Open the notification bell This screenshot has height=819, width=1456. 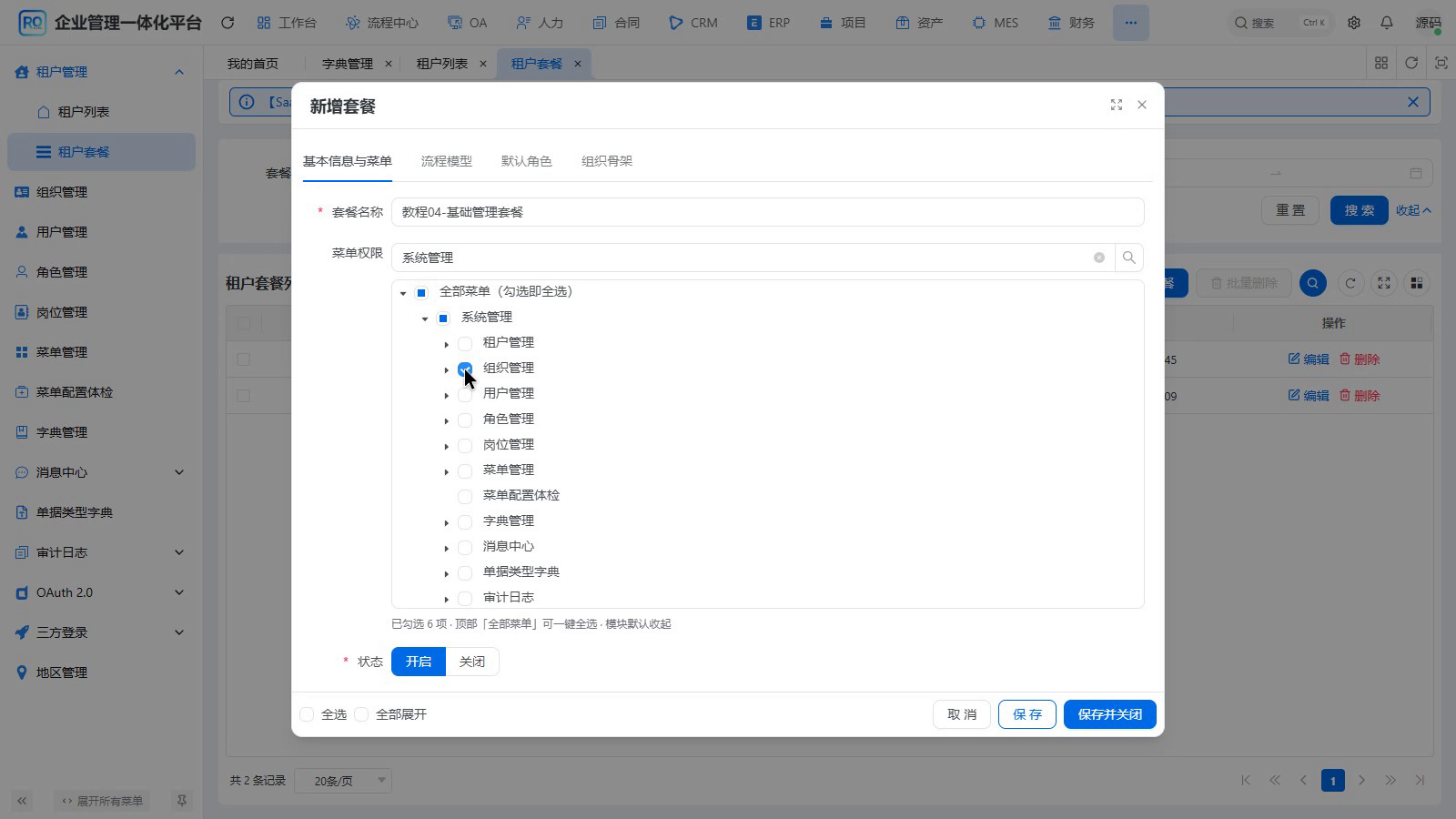(1387, 23)
